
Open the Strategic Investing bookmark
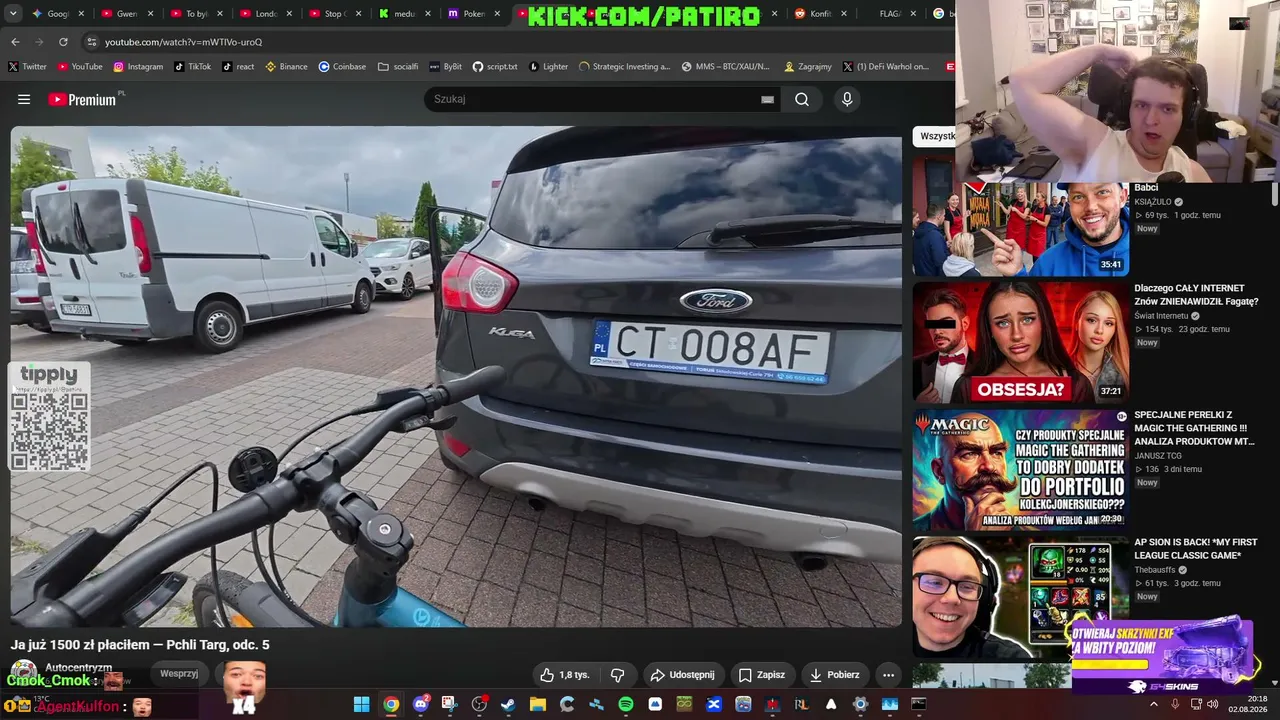(x=624, y=67)
